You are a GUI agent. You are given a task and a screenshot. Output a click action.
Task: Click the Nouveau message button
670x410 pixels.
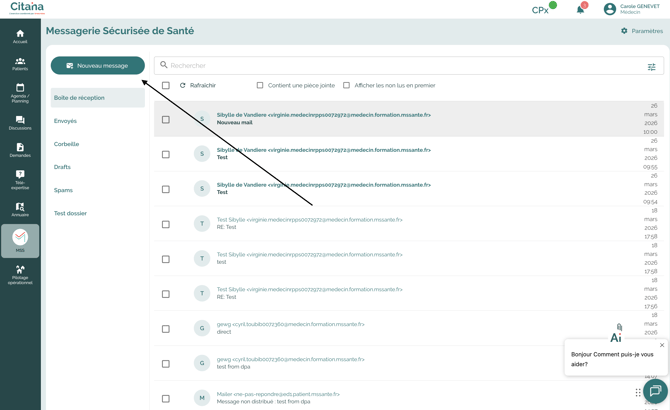pos(97,66)
